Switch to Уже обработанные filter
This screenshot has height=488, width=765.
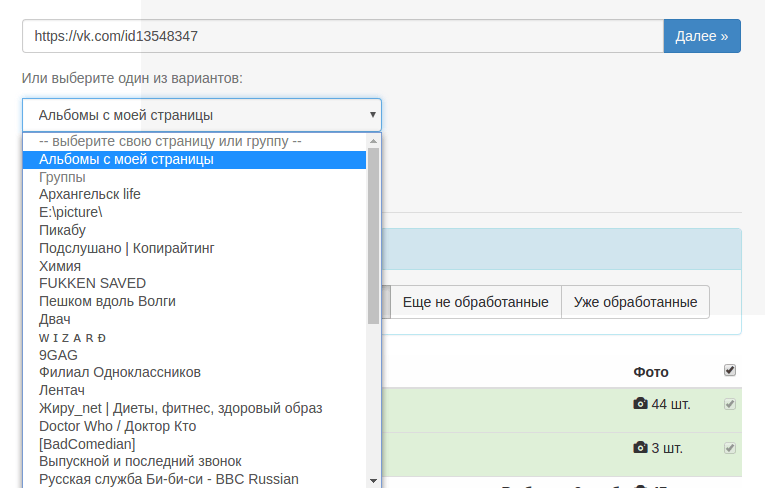tap(635, 302)
